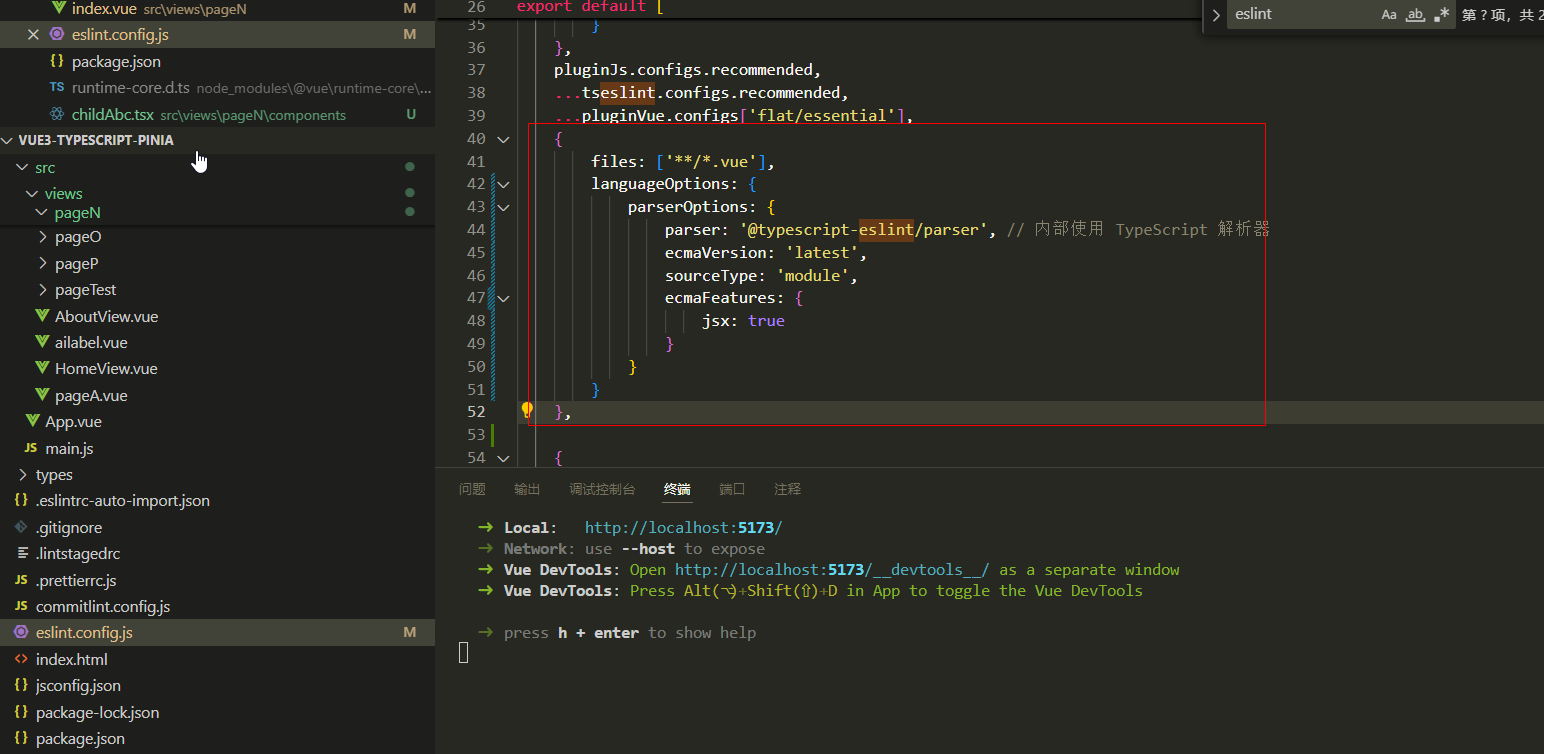Click the React icon of childAbc.tsx

pos(57,114)
